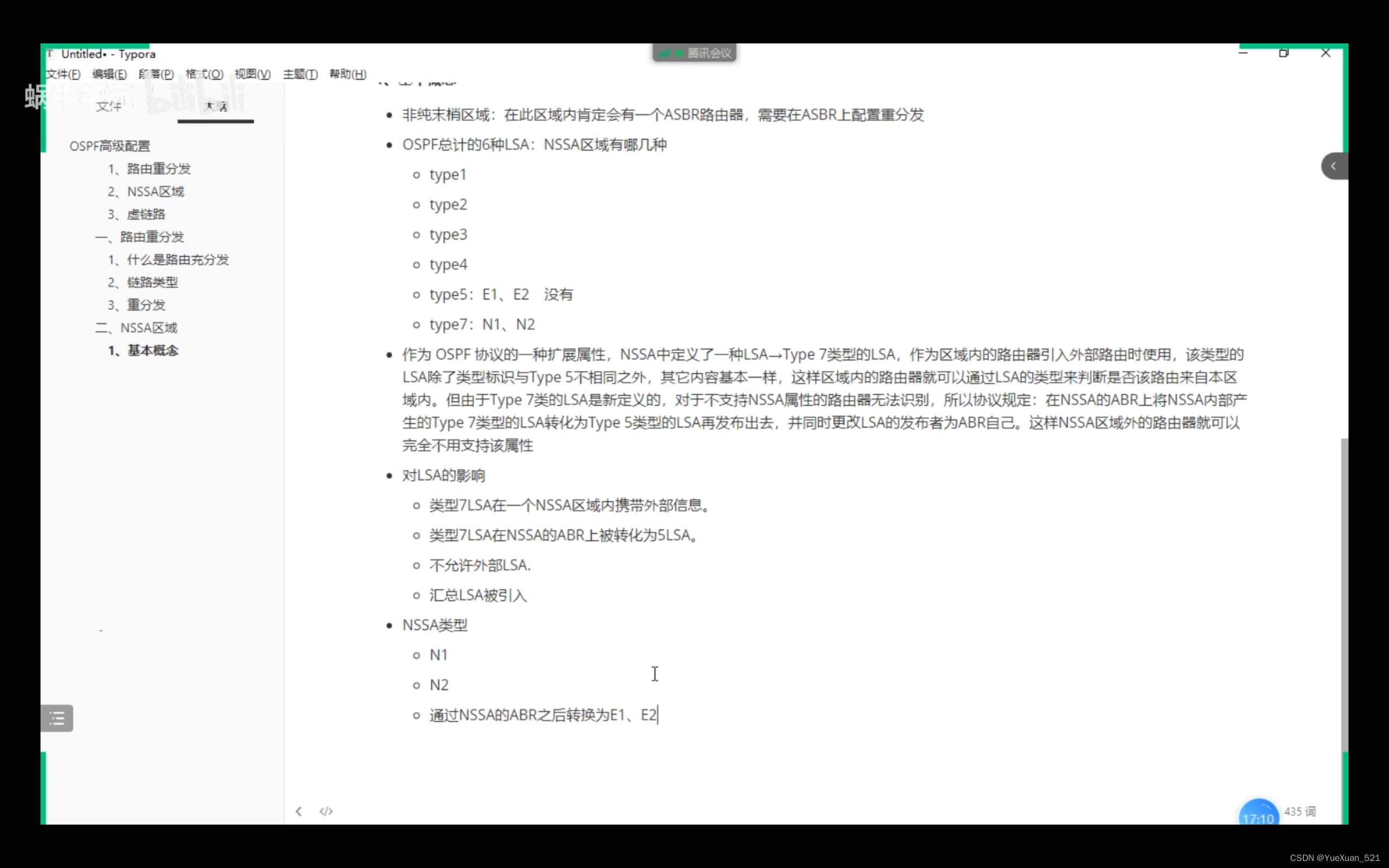The height and width of the screenshot is (868, 1389).
Task: Place cursor in bullet type2
Action: [448, 205]
